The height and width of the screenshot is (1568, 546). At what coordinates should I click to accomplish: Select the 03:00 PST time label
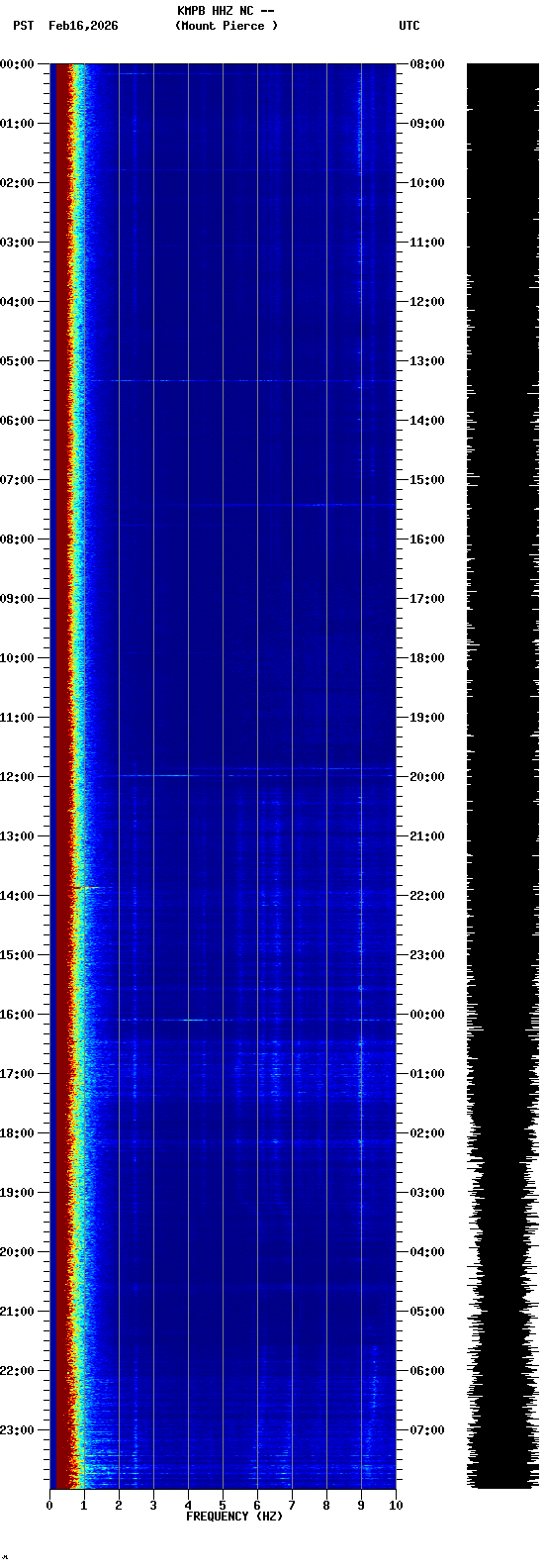coord(18,243)
